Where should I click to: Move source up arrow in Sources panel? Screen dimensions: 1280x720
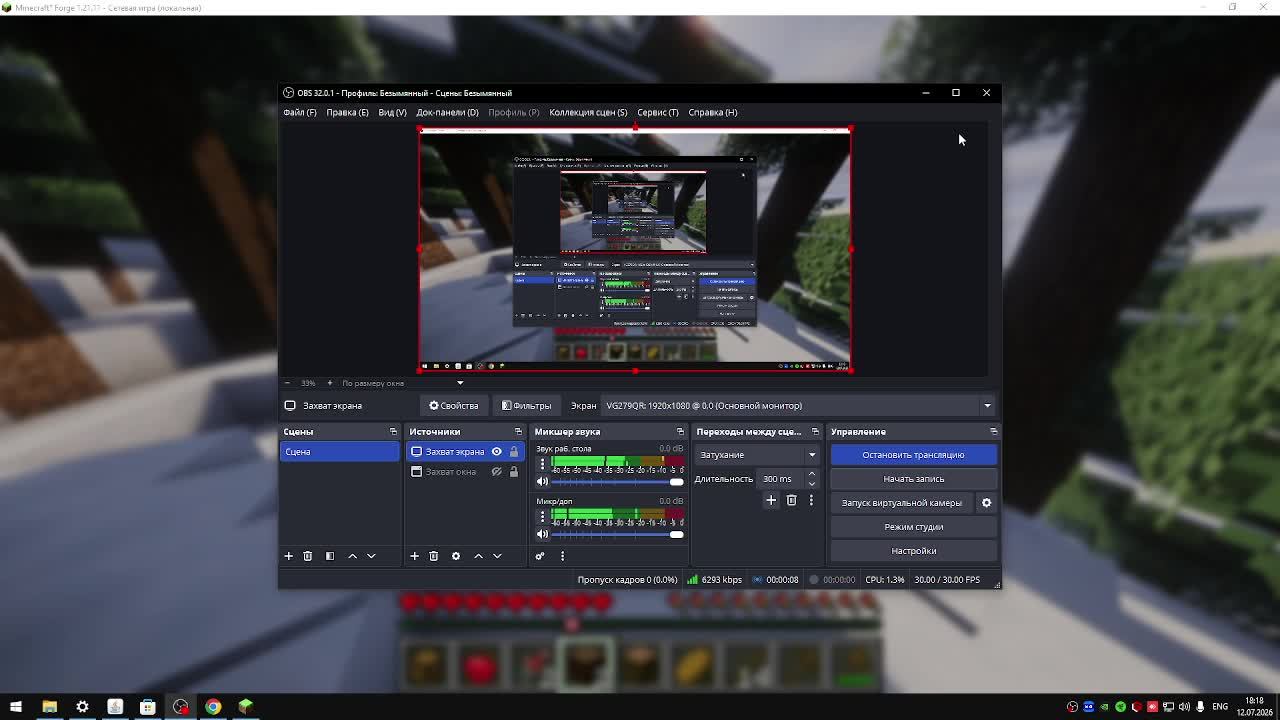click(478, 556)
